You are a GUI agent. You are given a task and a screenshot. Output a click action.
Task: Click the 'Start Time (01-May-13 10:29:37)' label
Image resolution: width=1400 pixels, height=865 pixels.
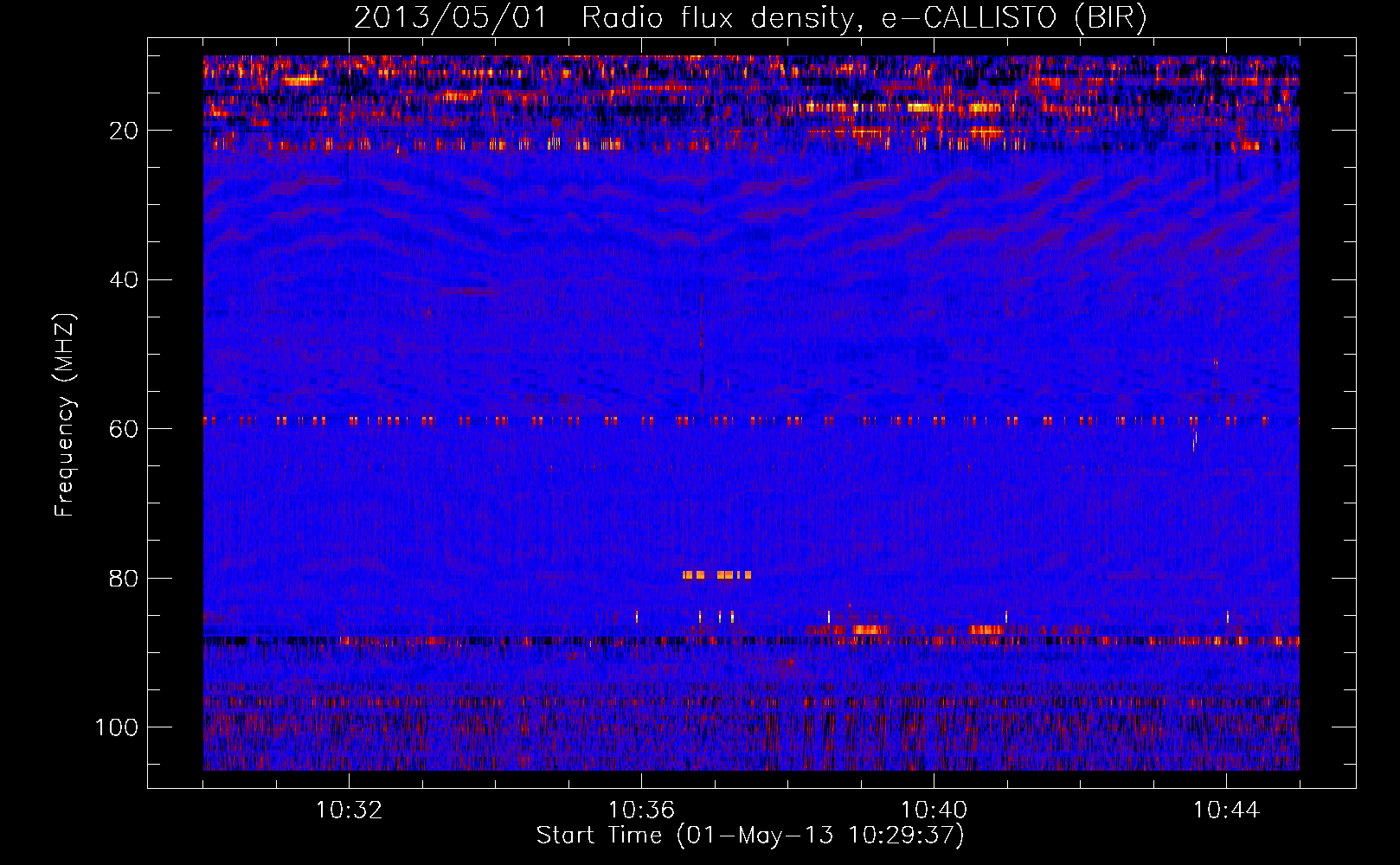(x=750, y=836)
